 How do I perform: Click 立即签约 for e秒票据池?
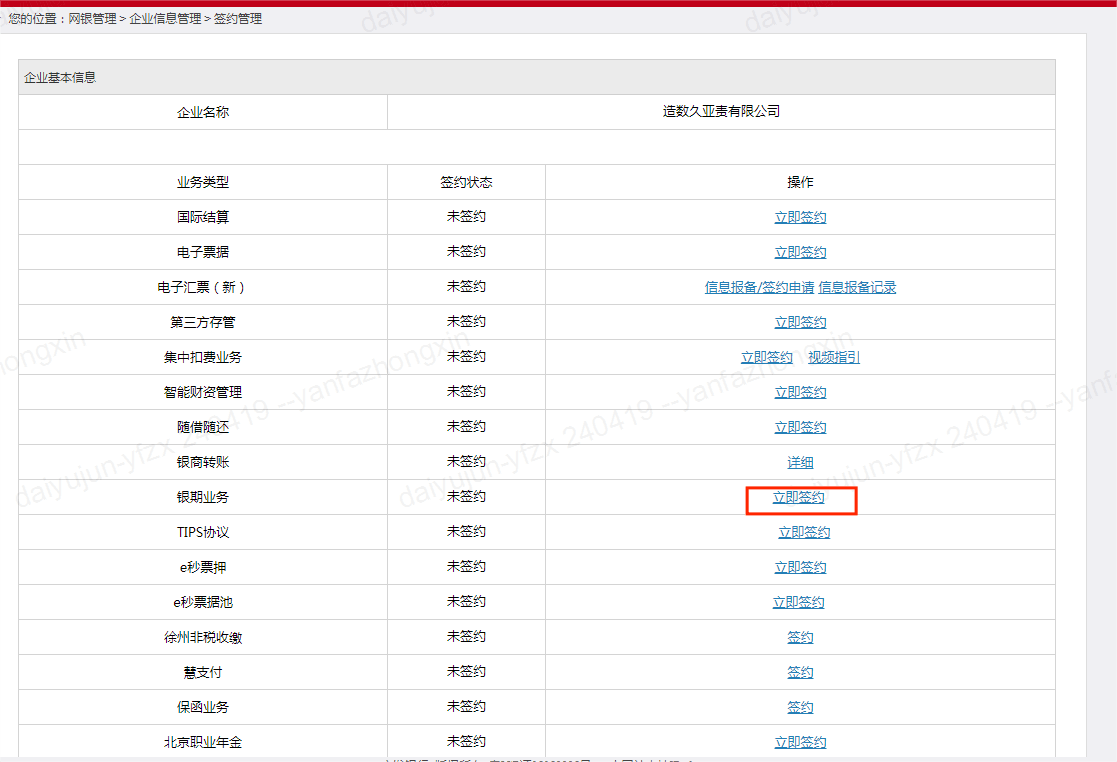point(798,602)
